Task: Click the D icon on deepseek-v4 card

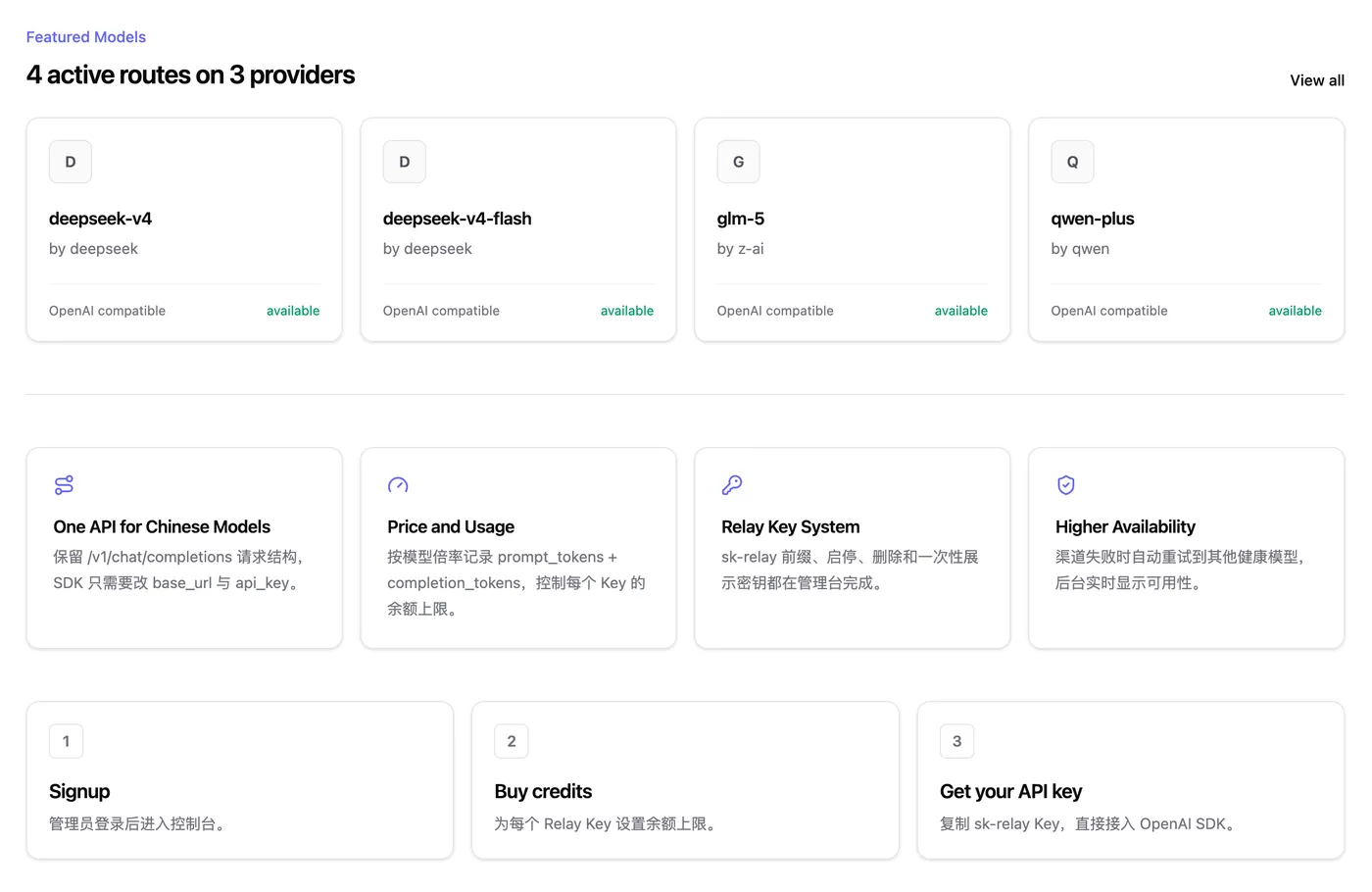Action: pyautogui.click(x=71, y=162)
